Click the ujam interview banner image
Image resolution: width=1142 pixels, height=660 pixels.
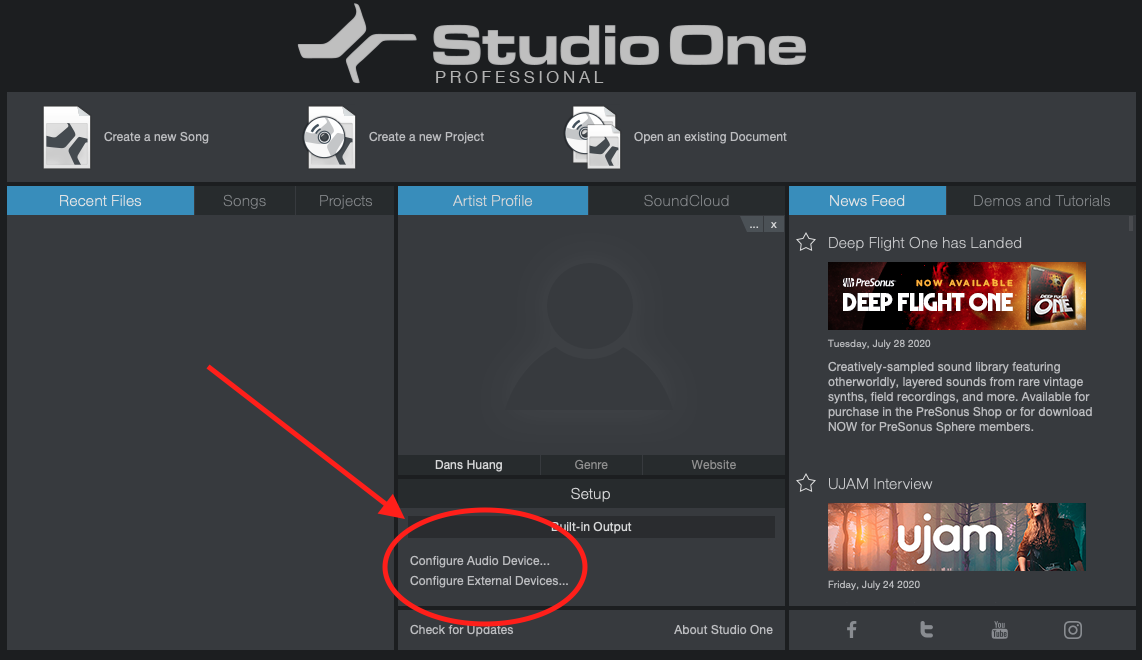pyautogui.click(x=956, y=537)
